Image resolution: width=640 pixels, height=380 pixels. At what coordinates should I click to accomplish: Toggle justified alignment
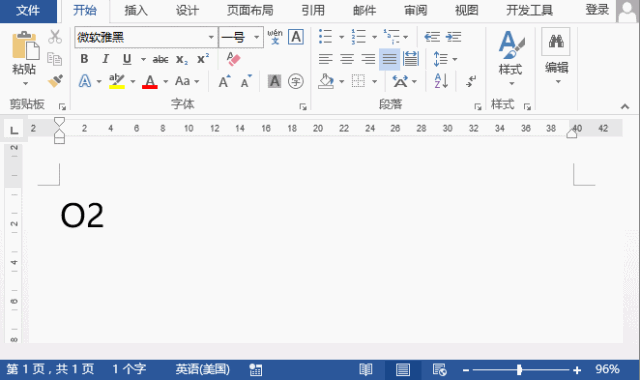[389, 60]
